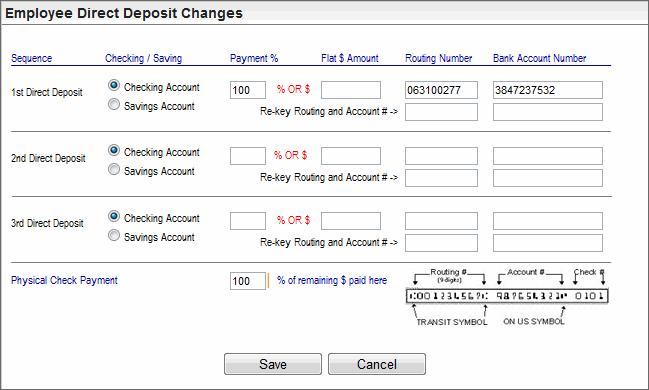Click the 1st Direct Deposit payment percent field
The image size is (649, 390).
pos(248,90)
